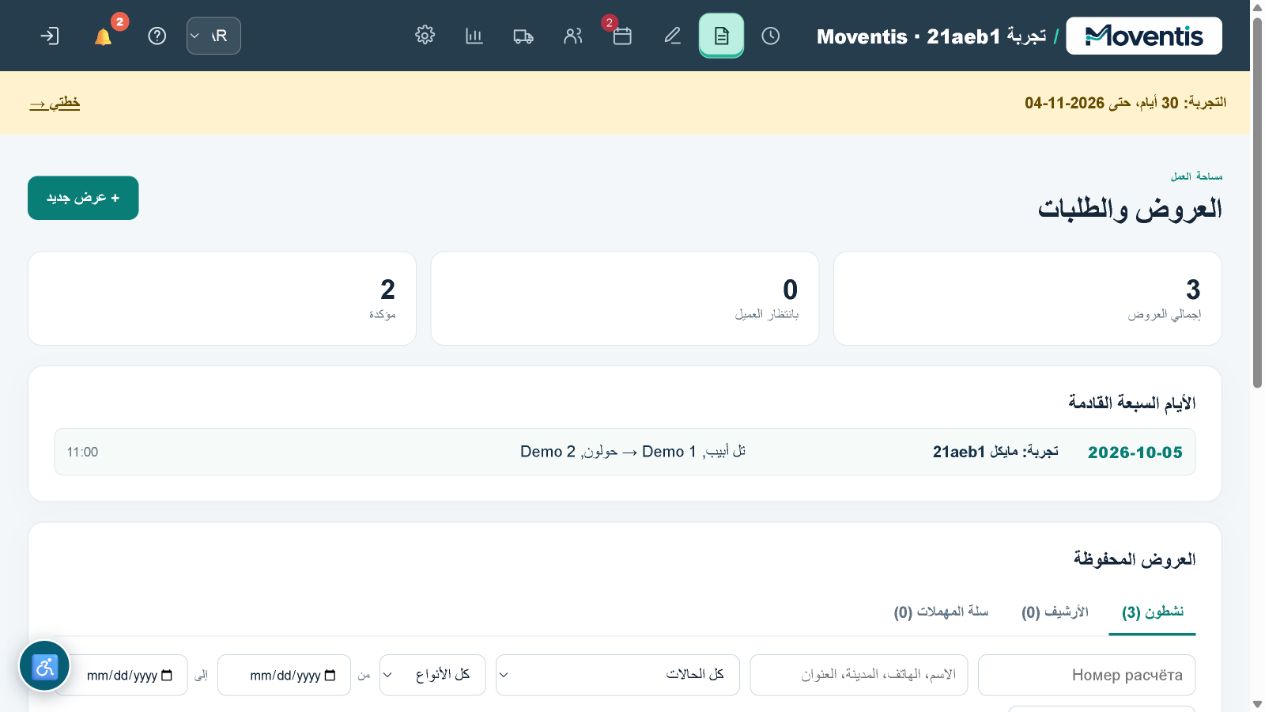
Task: Open the statistics chart icon
Action: point(474,36)
